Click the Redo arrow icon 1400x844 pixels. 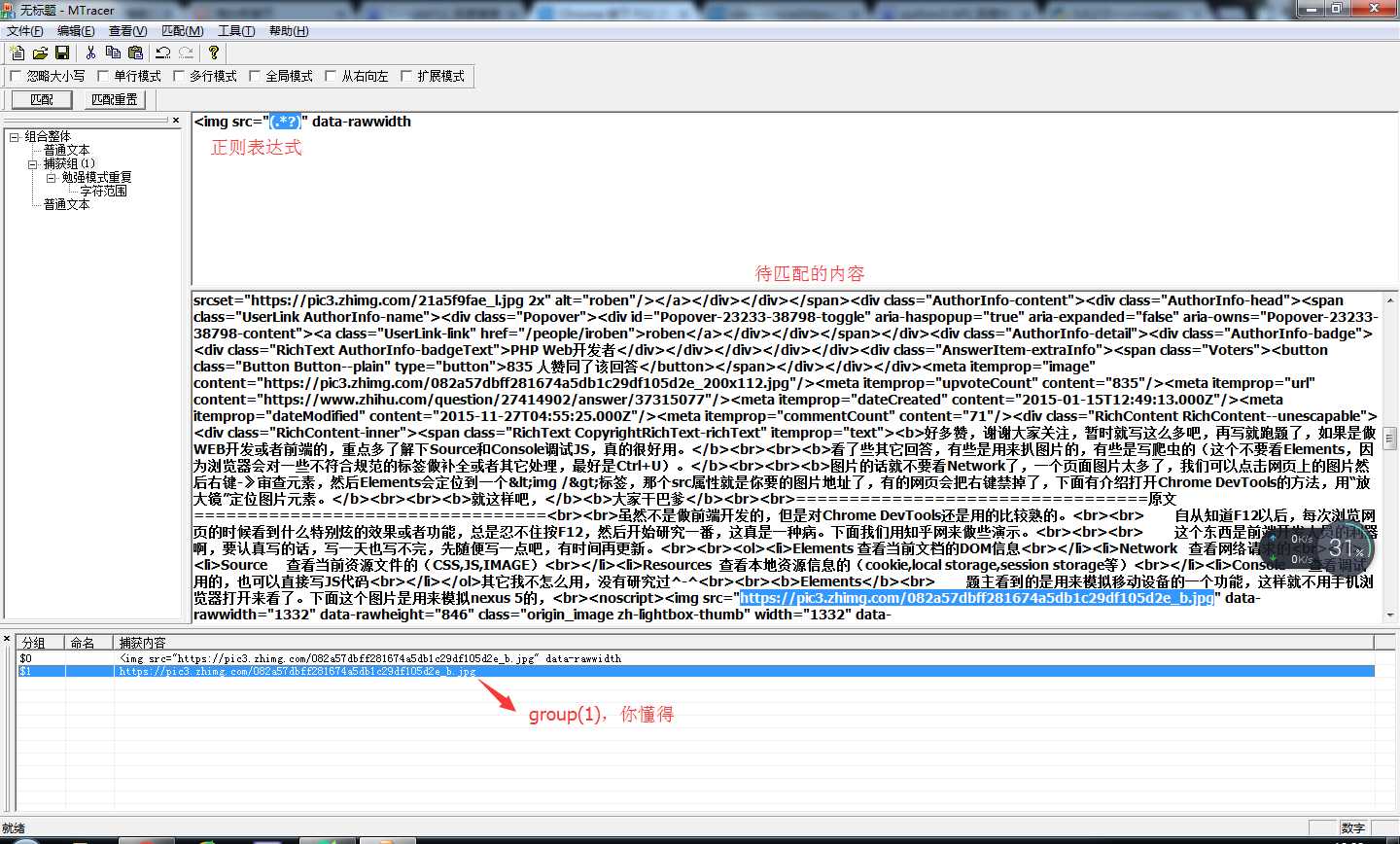[186, 53]
